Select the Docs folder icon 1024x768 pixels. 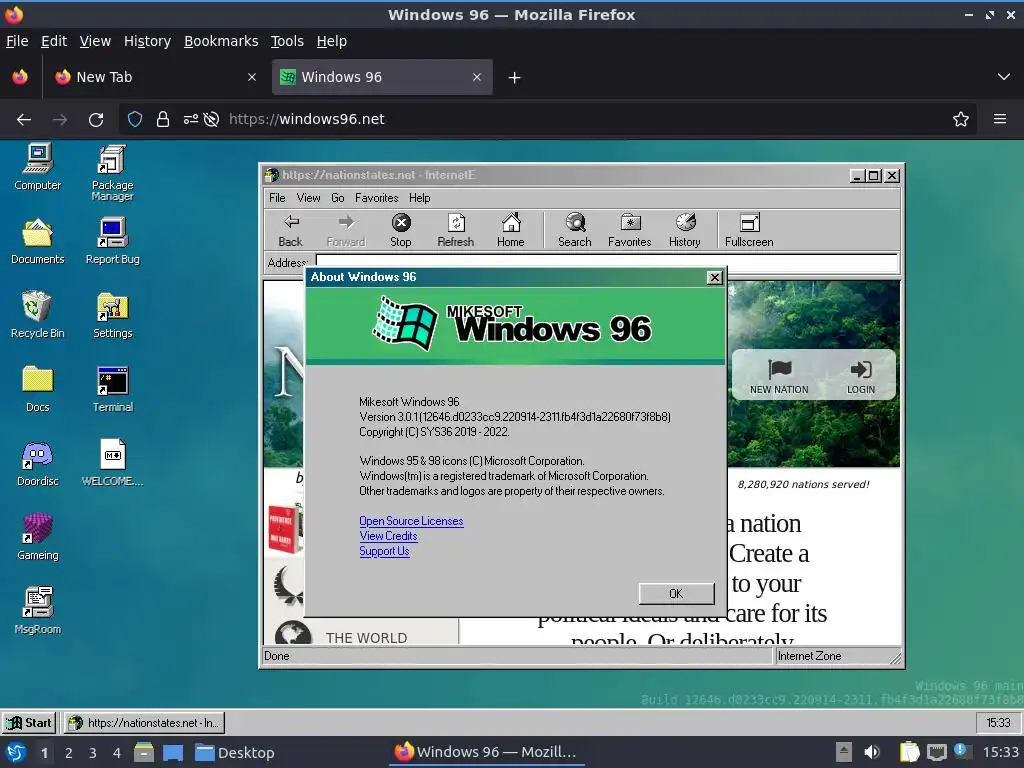(x=38, y=389)
